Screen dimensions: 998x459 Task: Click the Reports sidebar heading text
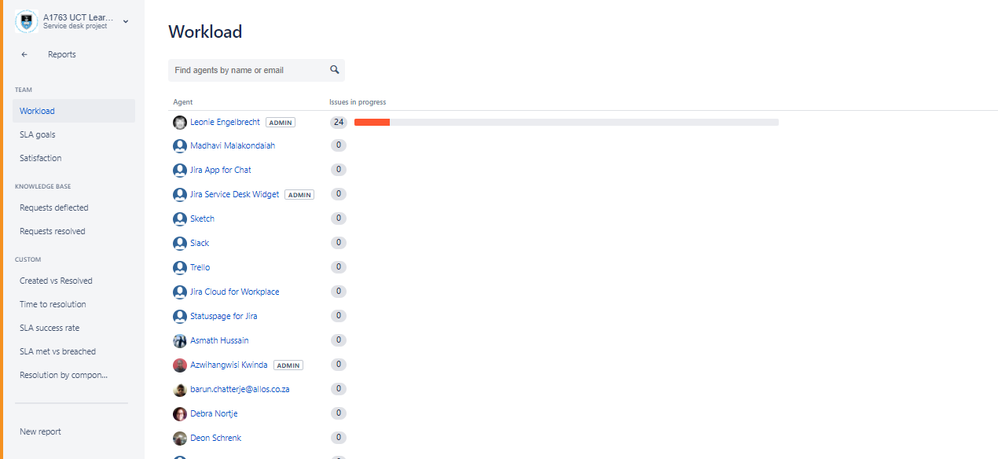(62, 55)
